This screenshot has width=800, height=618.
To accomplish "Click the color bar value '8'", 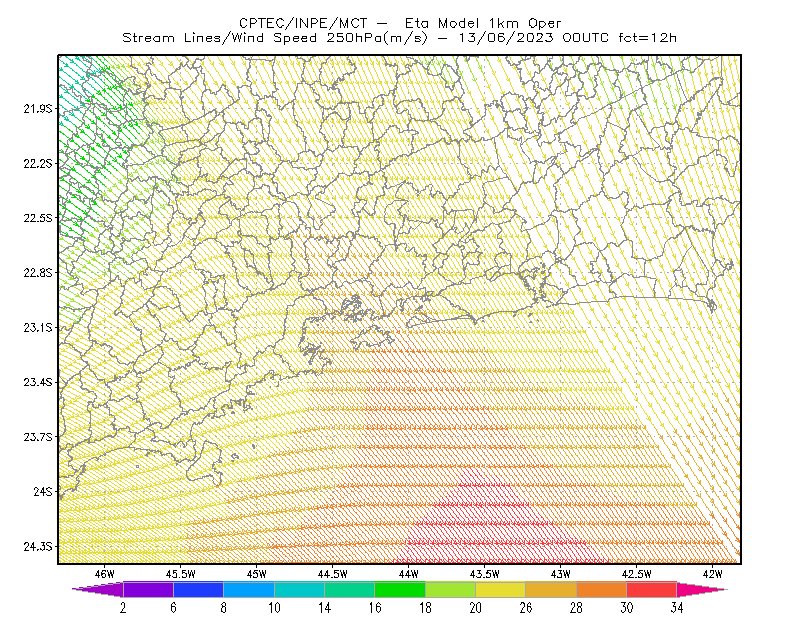I will (x=223, y=608).
